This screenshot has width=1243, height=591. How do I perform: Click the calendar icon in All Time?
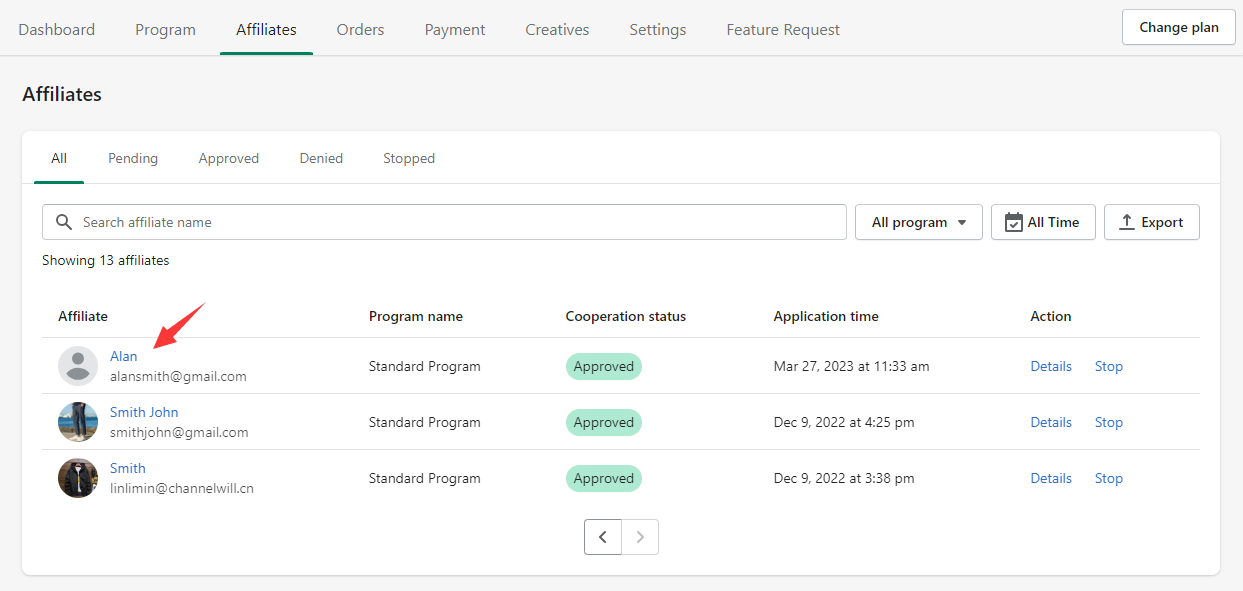click(1013, 222)
